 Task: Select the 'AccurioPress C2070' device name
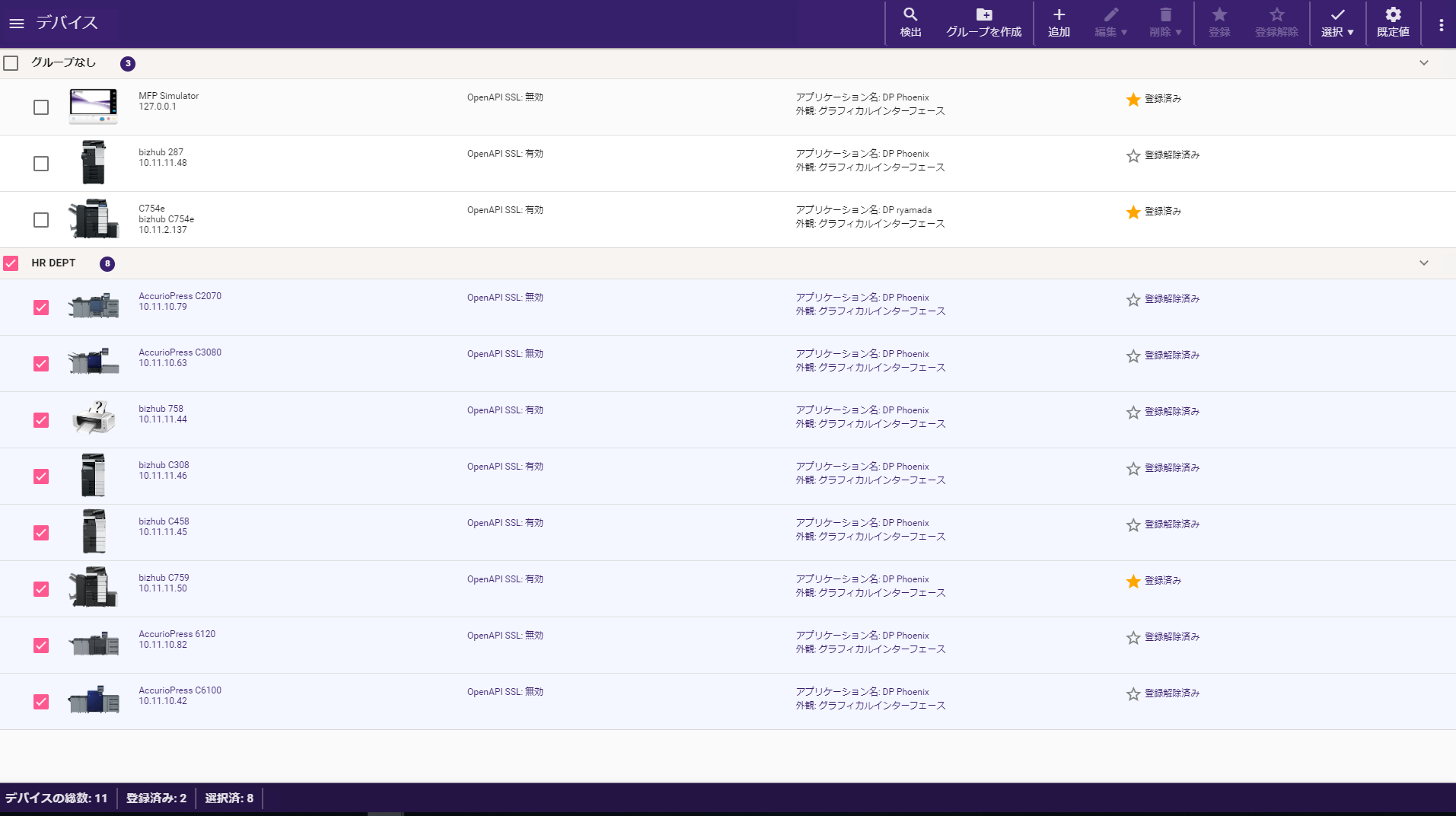coord(180,296)
